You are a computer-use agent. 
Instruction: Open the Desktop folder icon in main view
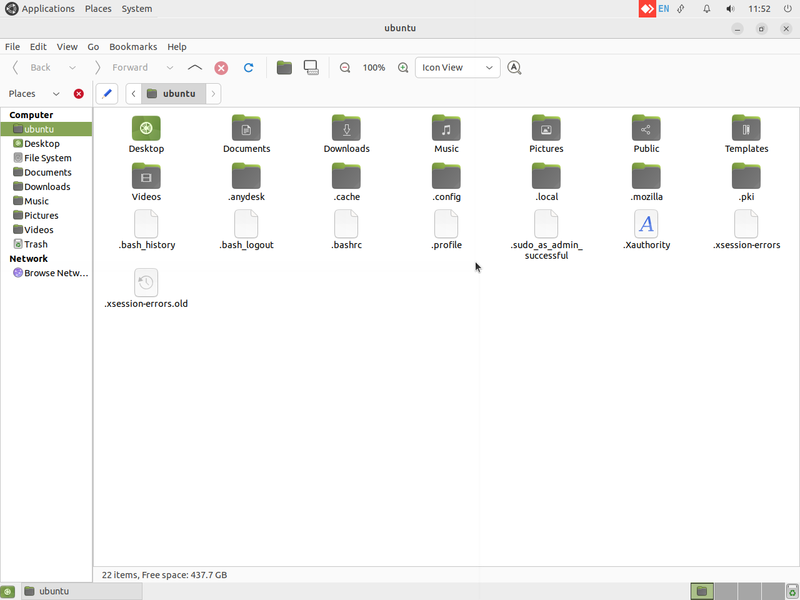pos(146,134)
